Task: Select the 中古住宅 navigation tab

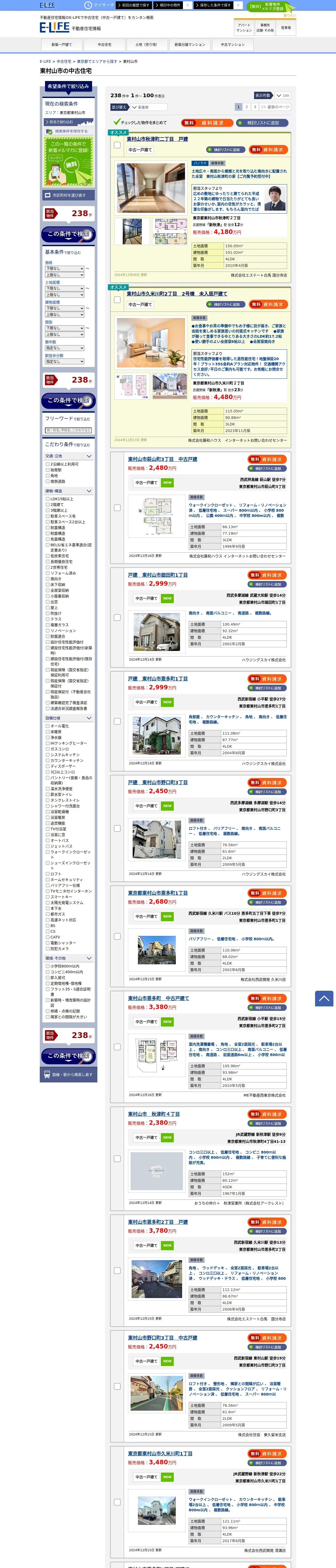Action: [x=104, y=44]
